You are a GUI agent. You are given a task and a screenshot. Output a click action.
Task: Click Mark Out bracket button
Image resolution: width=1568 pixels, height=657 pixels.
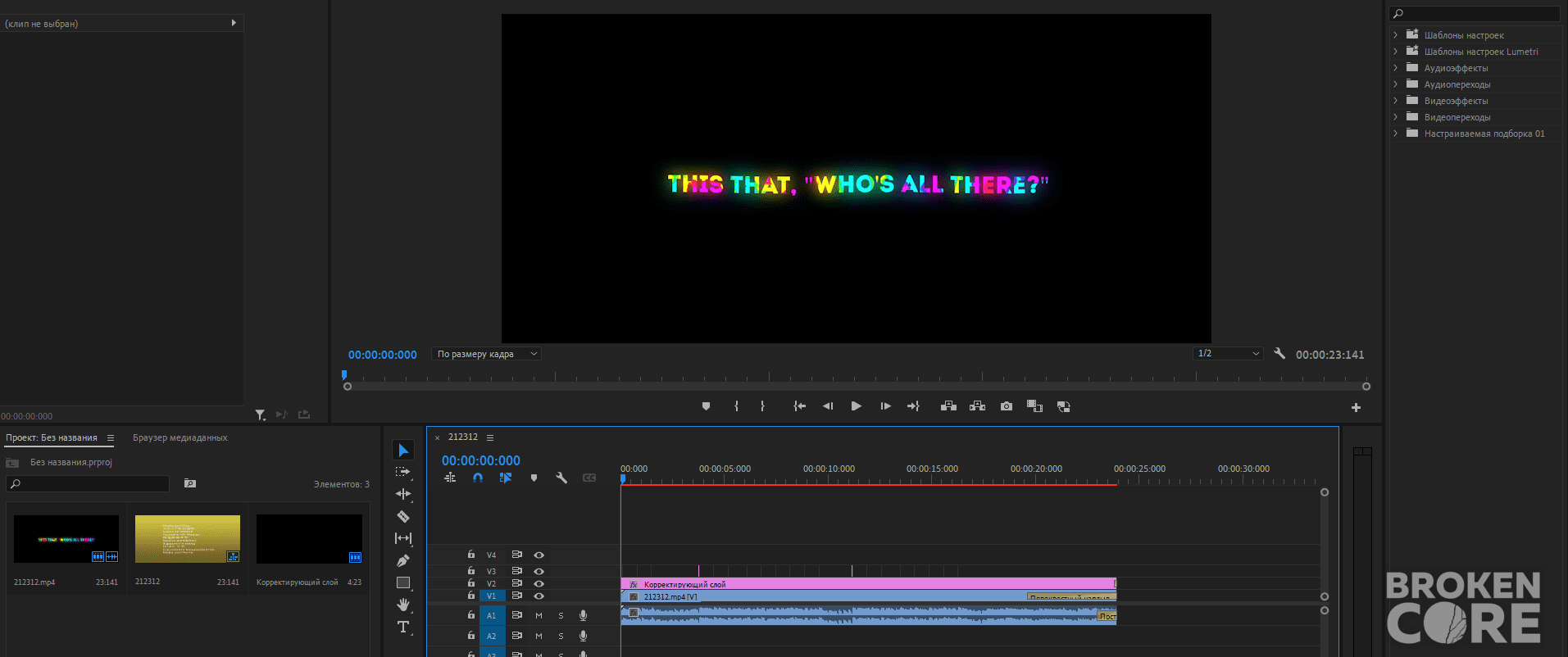coord(762,406)
